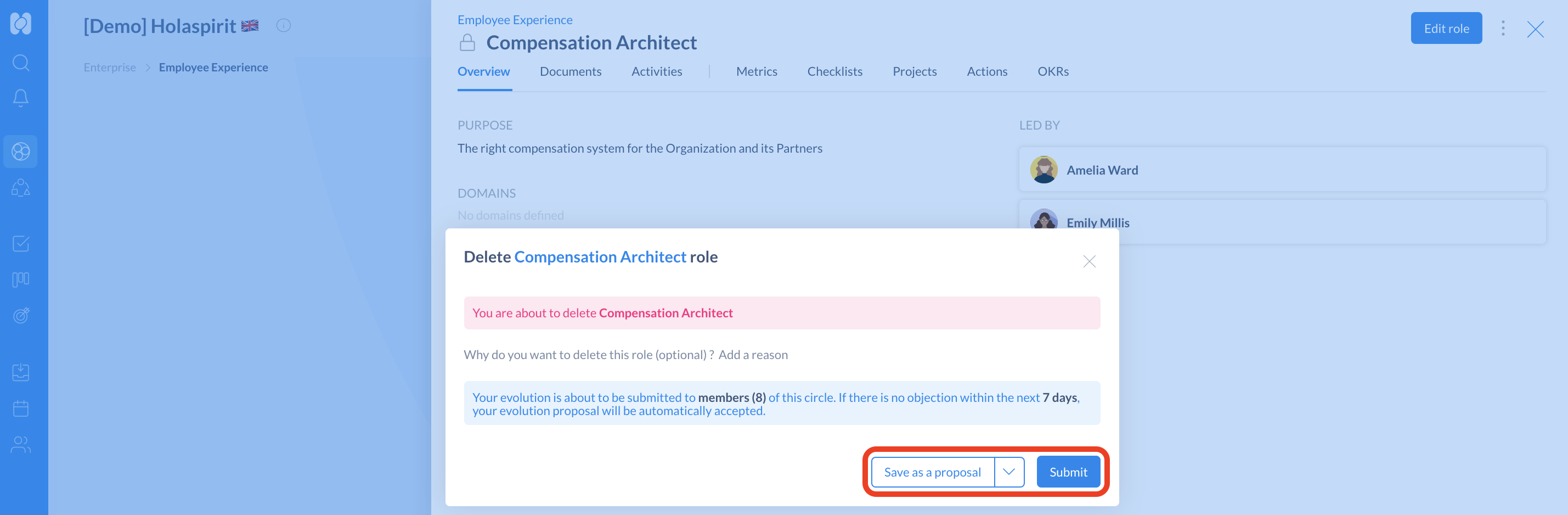Click Save as a proposal button
The width and height of the screenshot is (1568, 515).
[932, 472]
